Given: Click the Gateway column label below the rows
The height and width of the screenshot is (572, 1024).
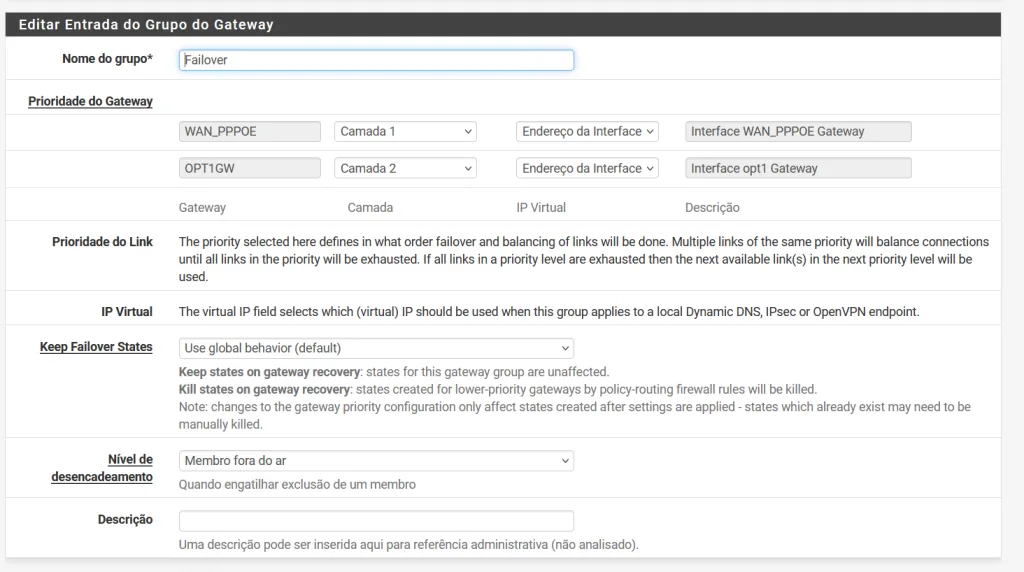Looking at the screenshot, I should 202,208.
